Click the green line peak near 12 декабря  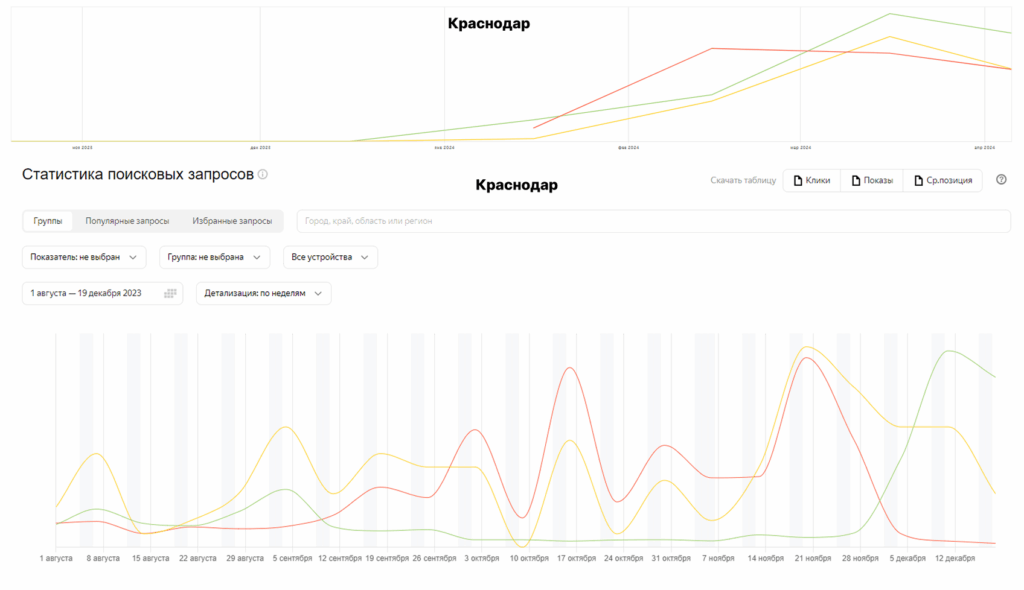tap(948, 351)
